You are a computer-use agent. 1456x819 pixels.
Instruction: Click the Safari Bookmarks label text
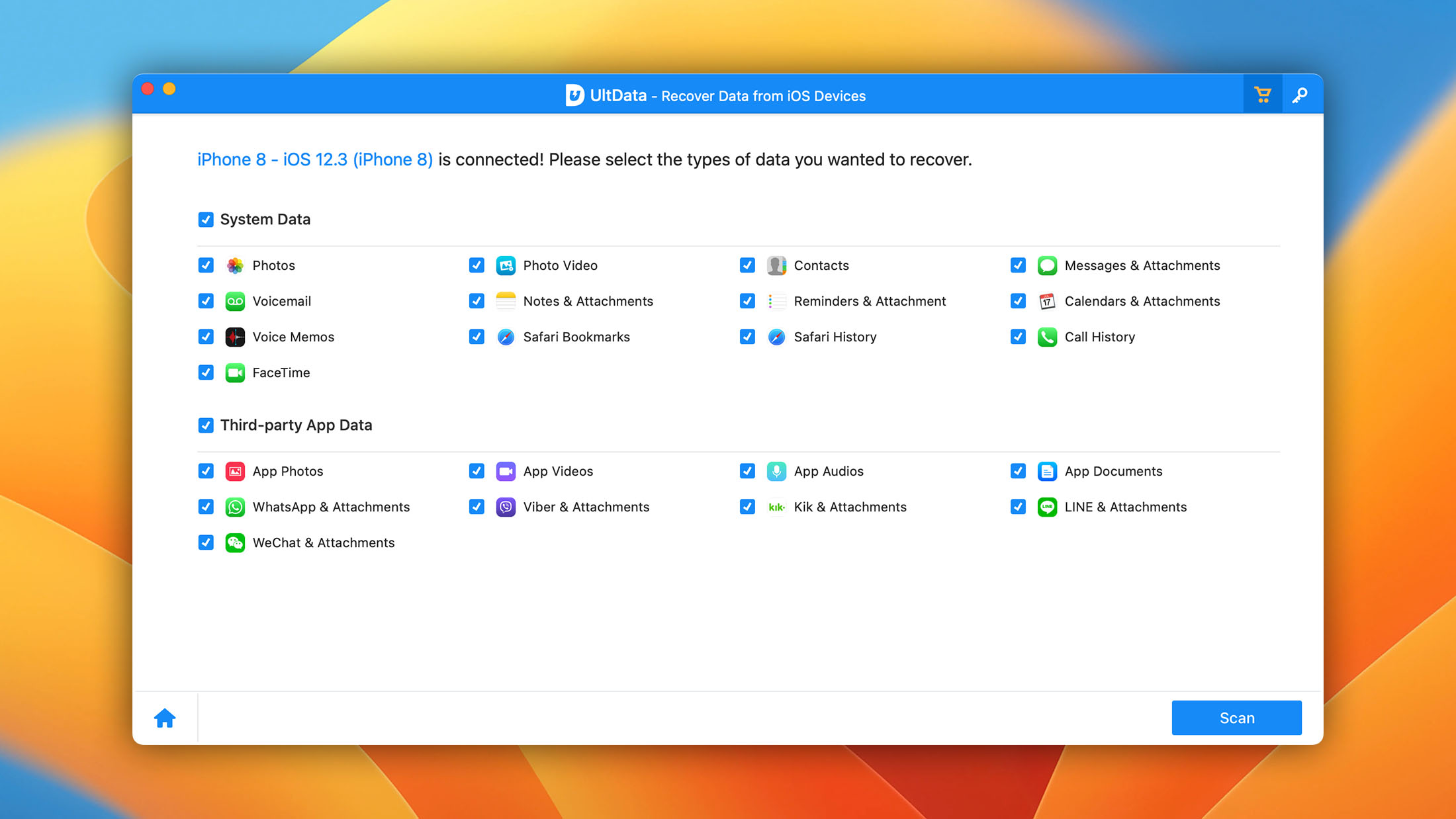tap(576, 337)
